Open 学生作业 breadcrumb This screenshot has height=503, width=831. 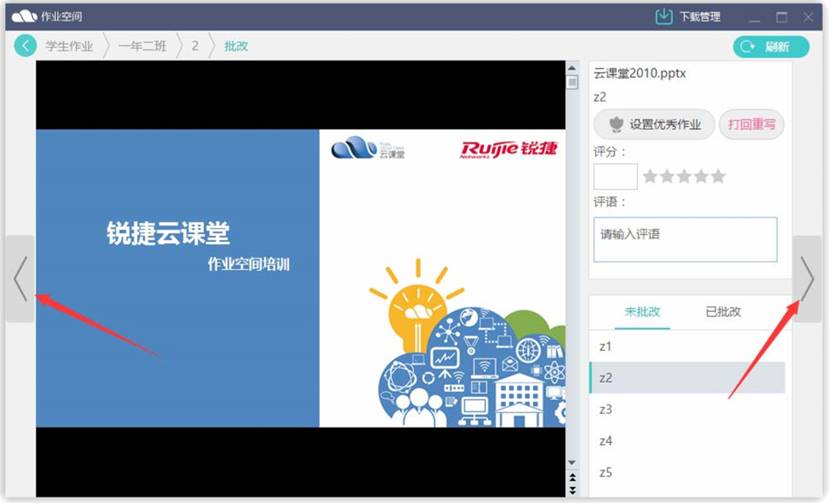(69, 46)
